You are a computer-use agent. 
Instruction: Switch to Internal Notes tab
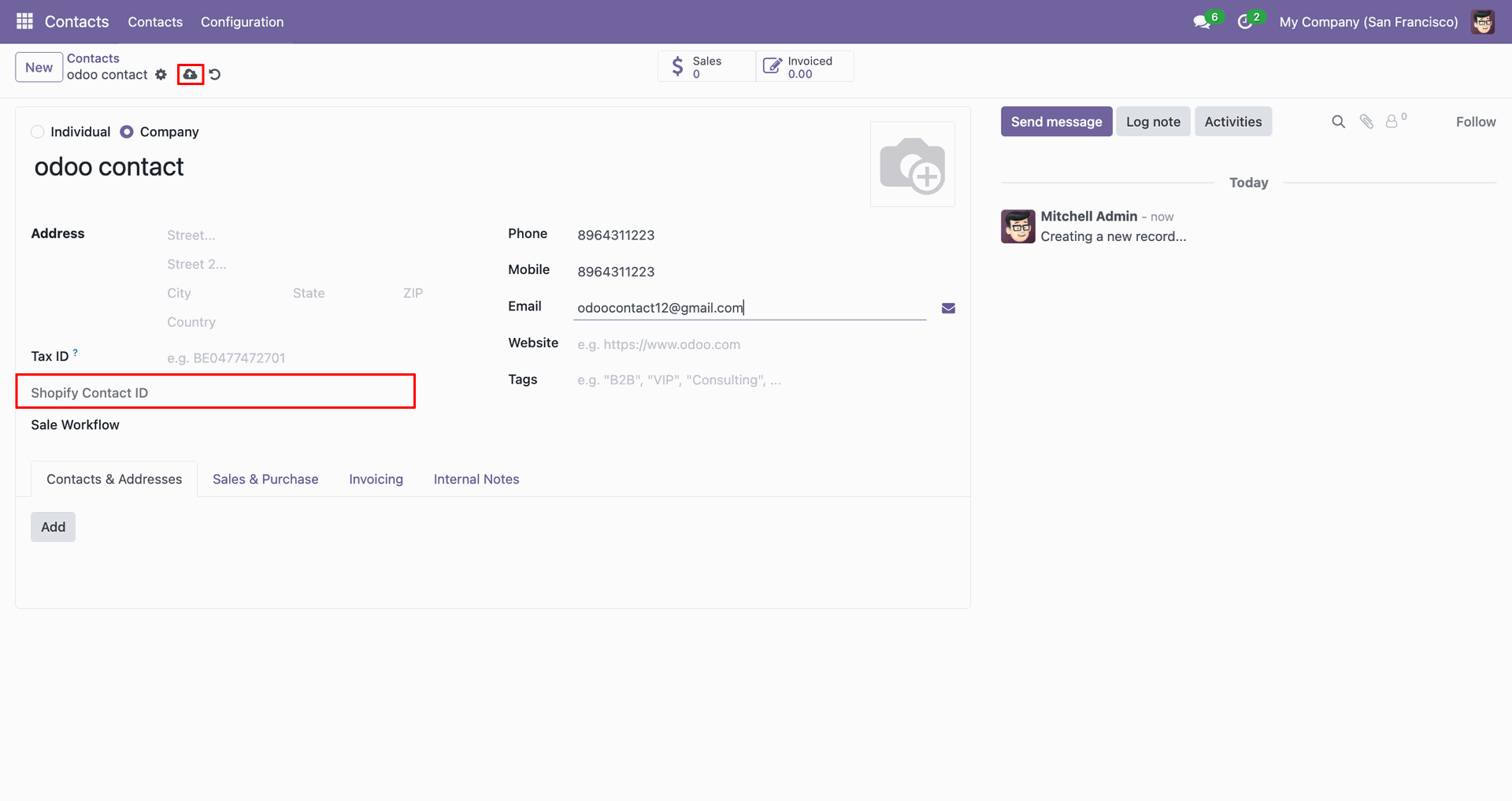476,479
